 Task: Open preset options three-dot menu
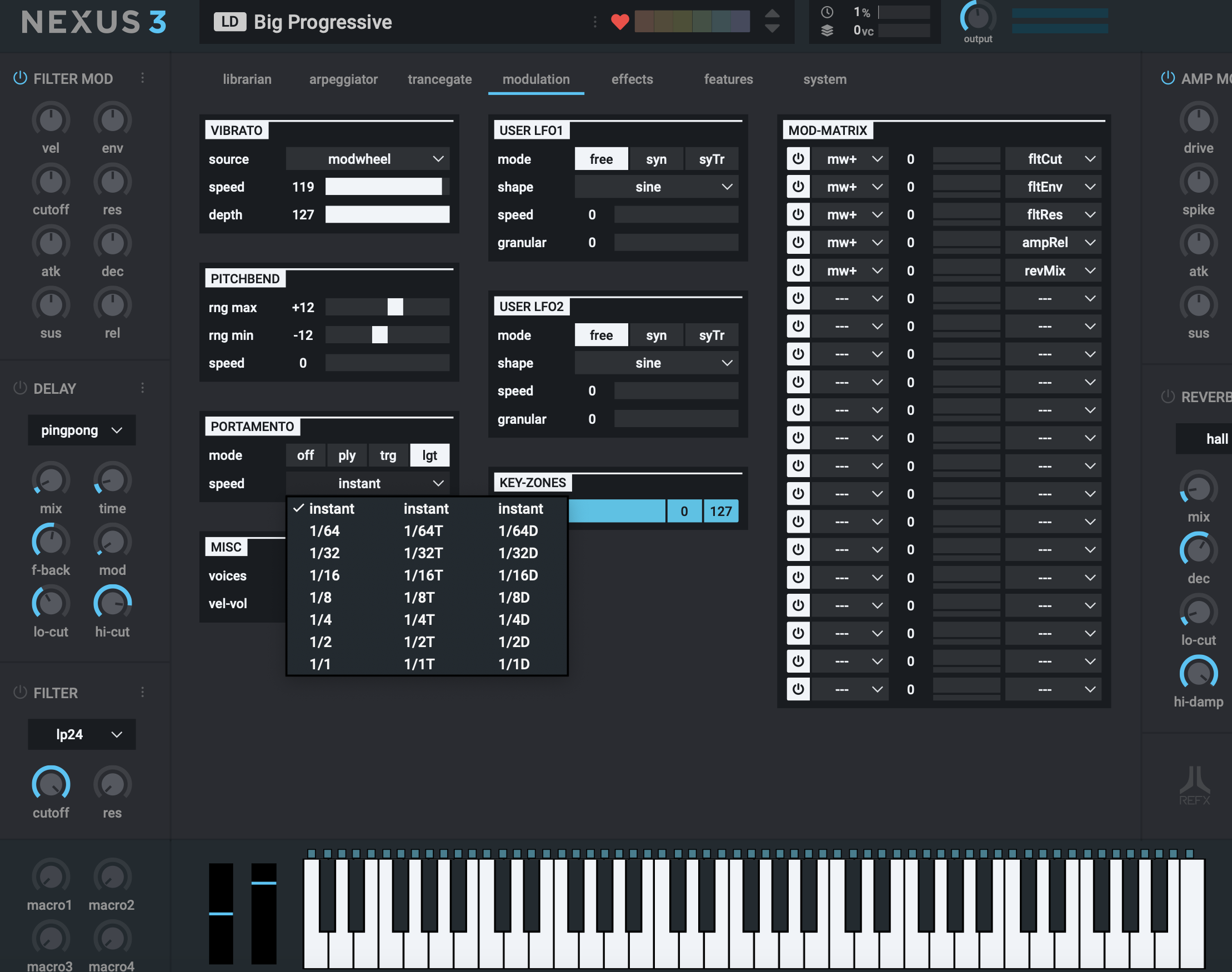pyautogui.click(x=595, y=22)
